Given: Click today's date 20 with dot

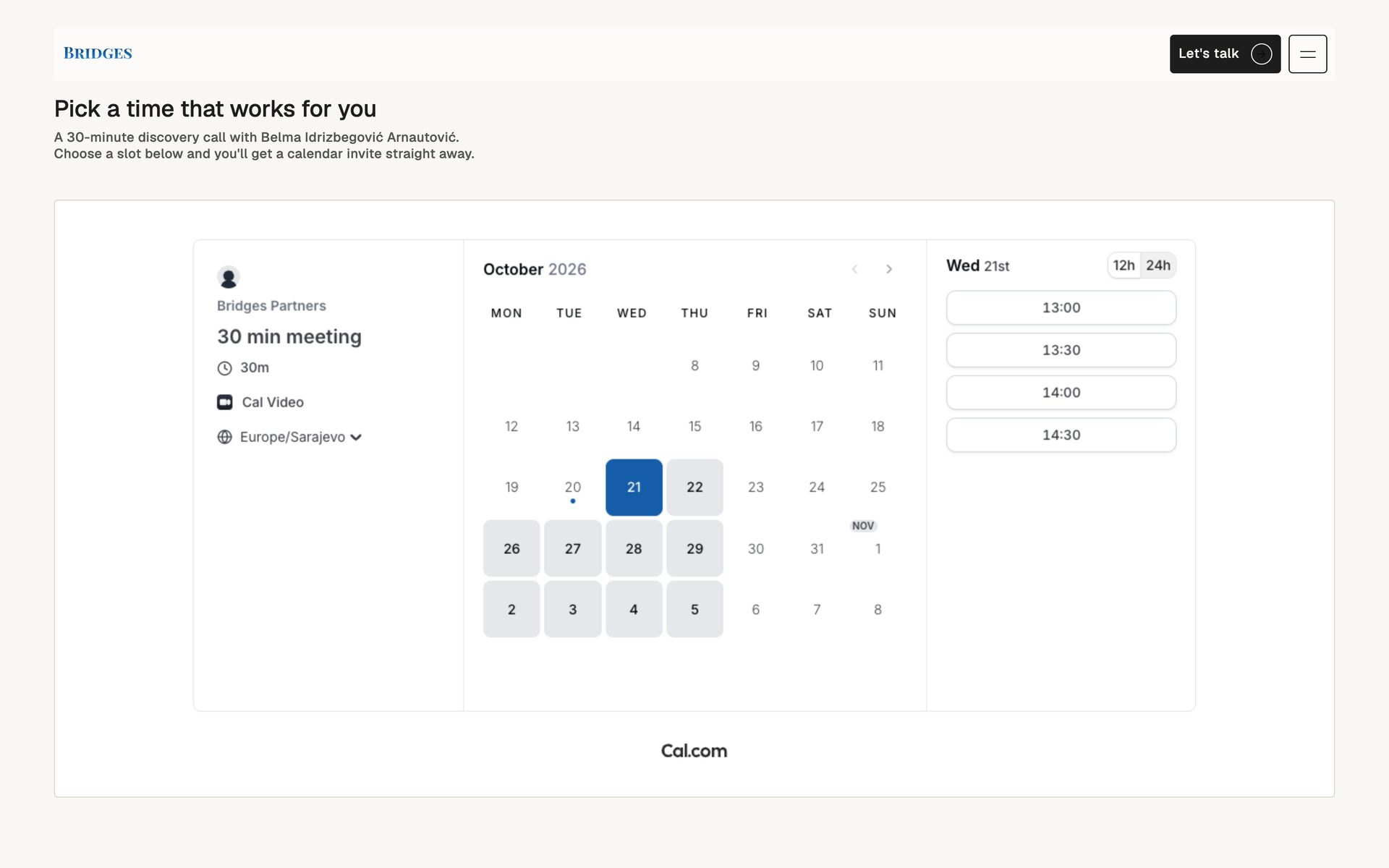Looking at the screenshot, I should coord(573,488).
